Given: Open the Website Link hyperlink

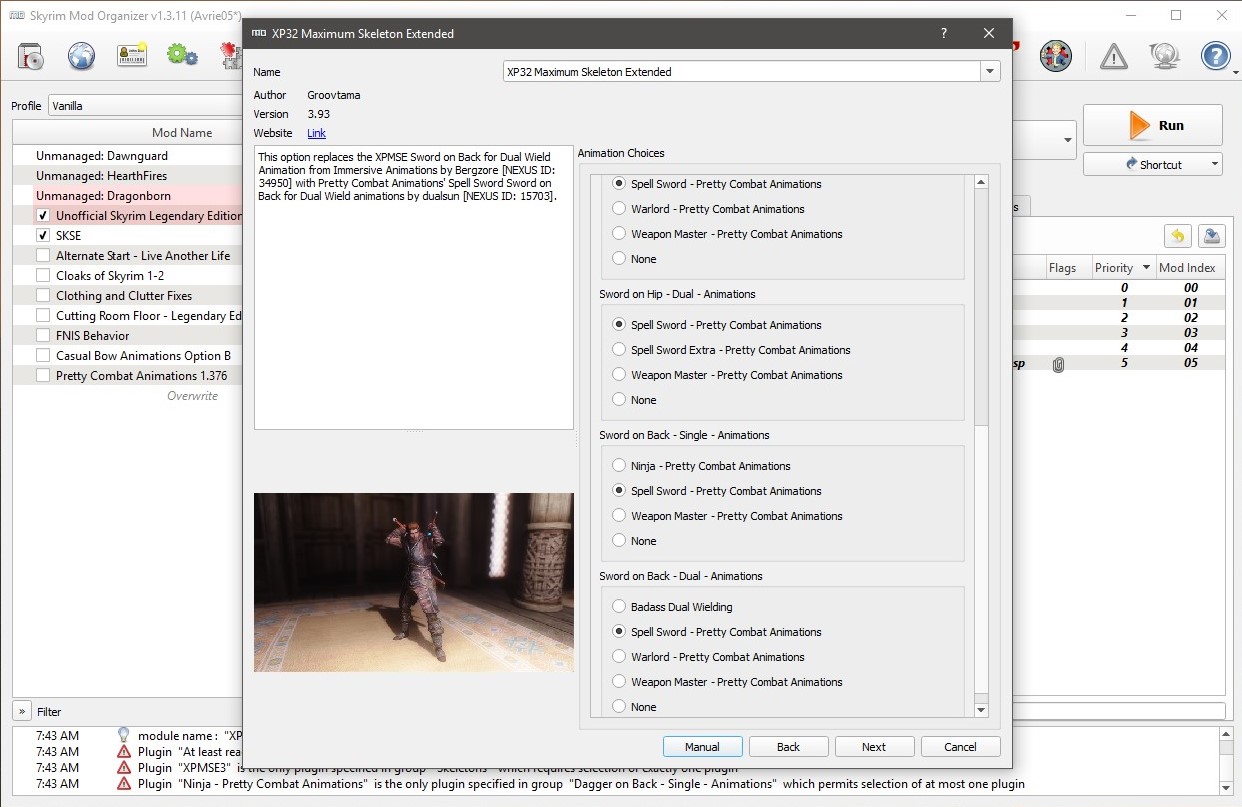Looking at the screenshot, I should (x=316, y=133).
